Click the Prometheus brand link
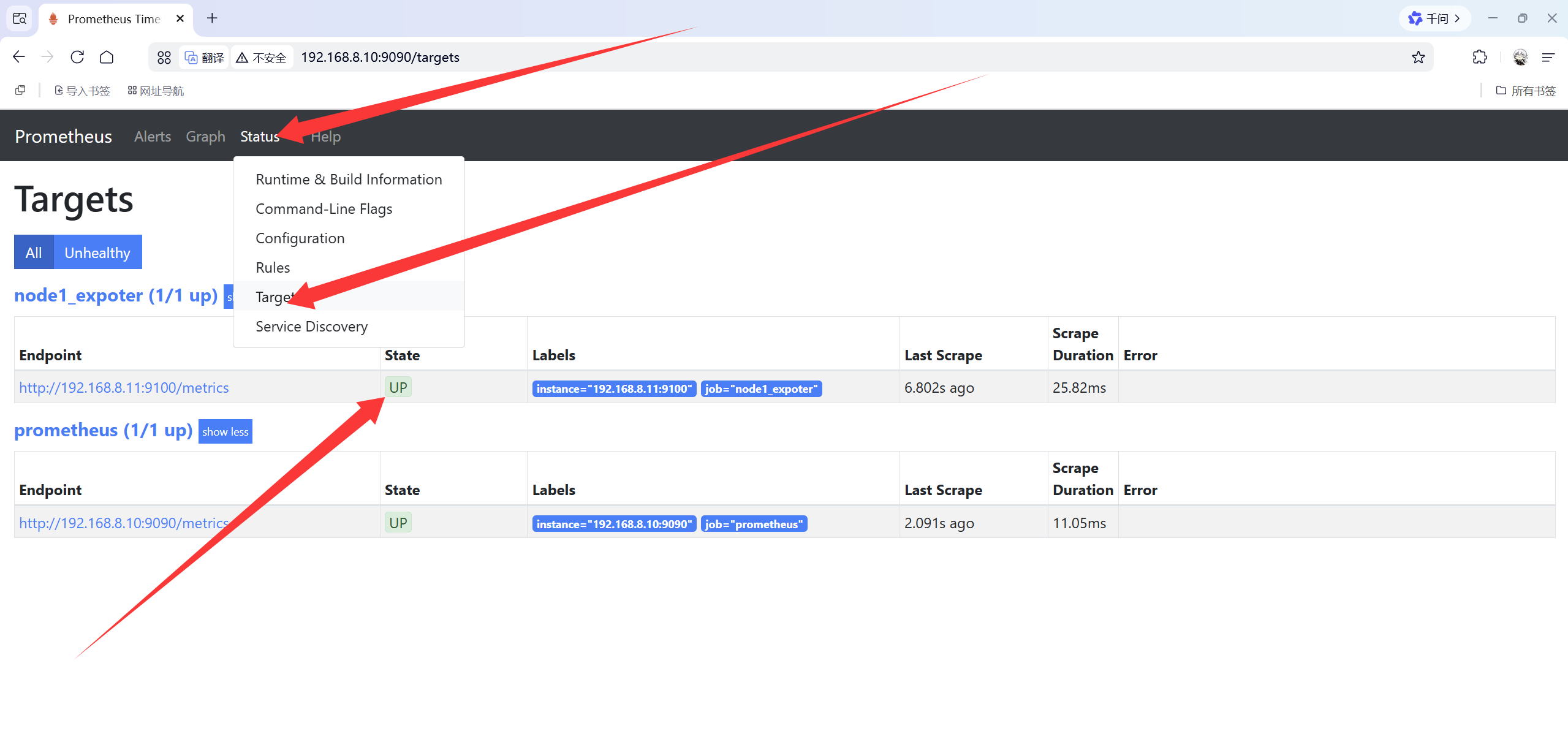Screen dimensions: 1568x731 coord(63,136)
